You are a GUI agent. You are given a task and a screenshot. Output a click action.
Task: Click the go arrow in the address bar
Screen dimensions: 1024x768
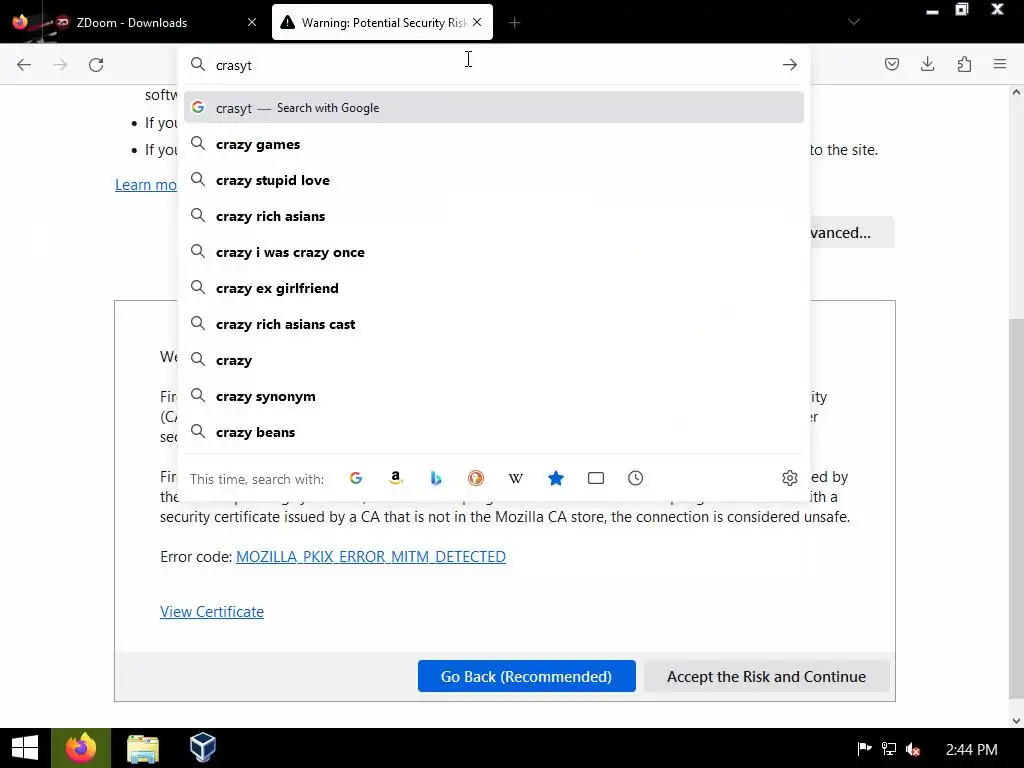coord(790,65)
